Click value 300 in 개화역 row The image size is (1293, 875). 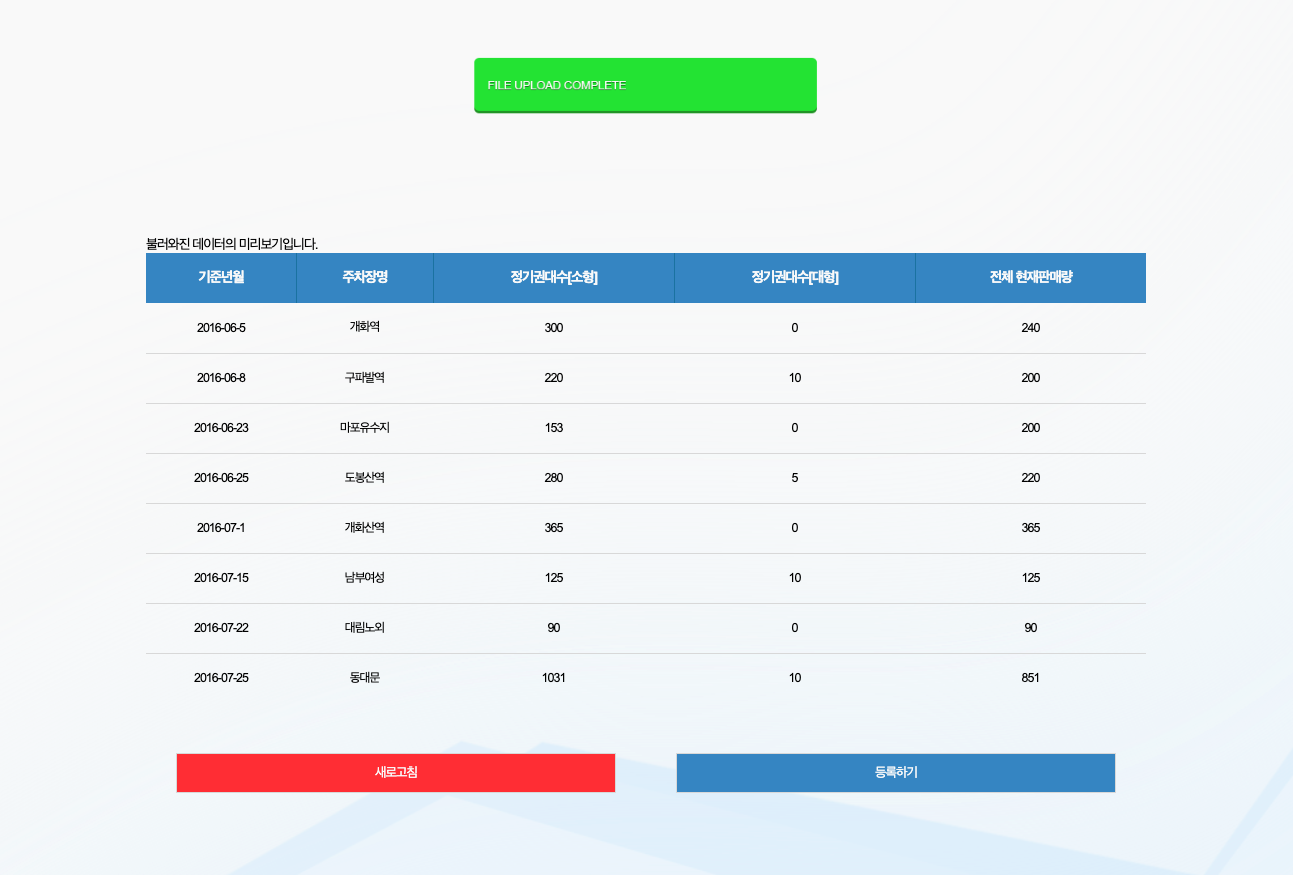pyautogui.click(x=554, y=328)
